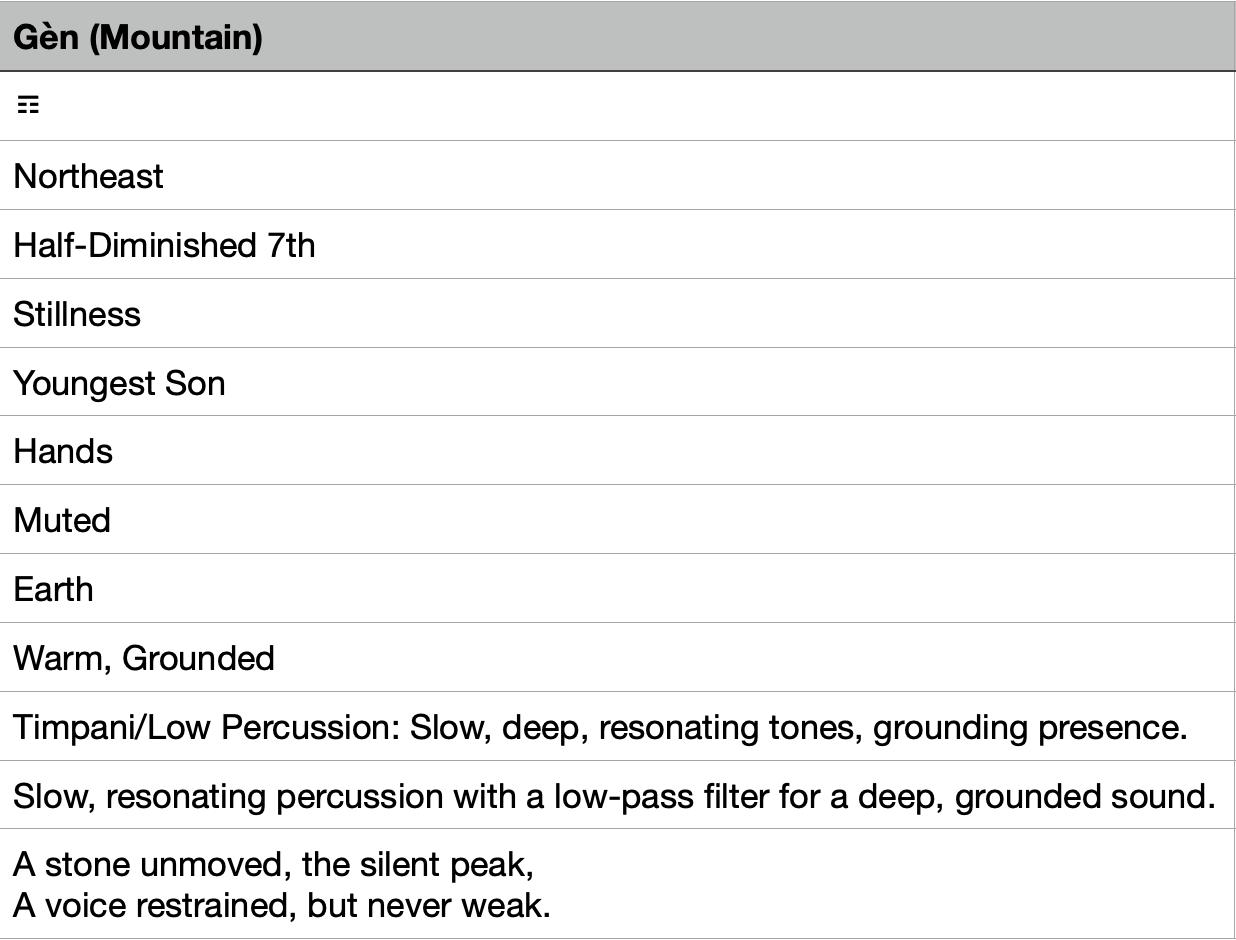Click the line "A stone unmoved, the silent peak"

(x=273, y=863)
